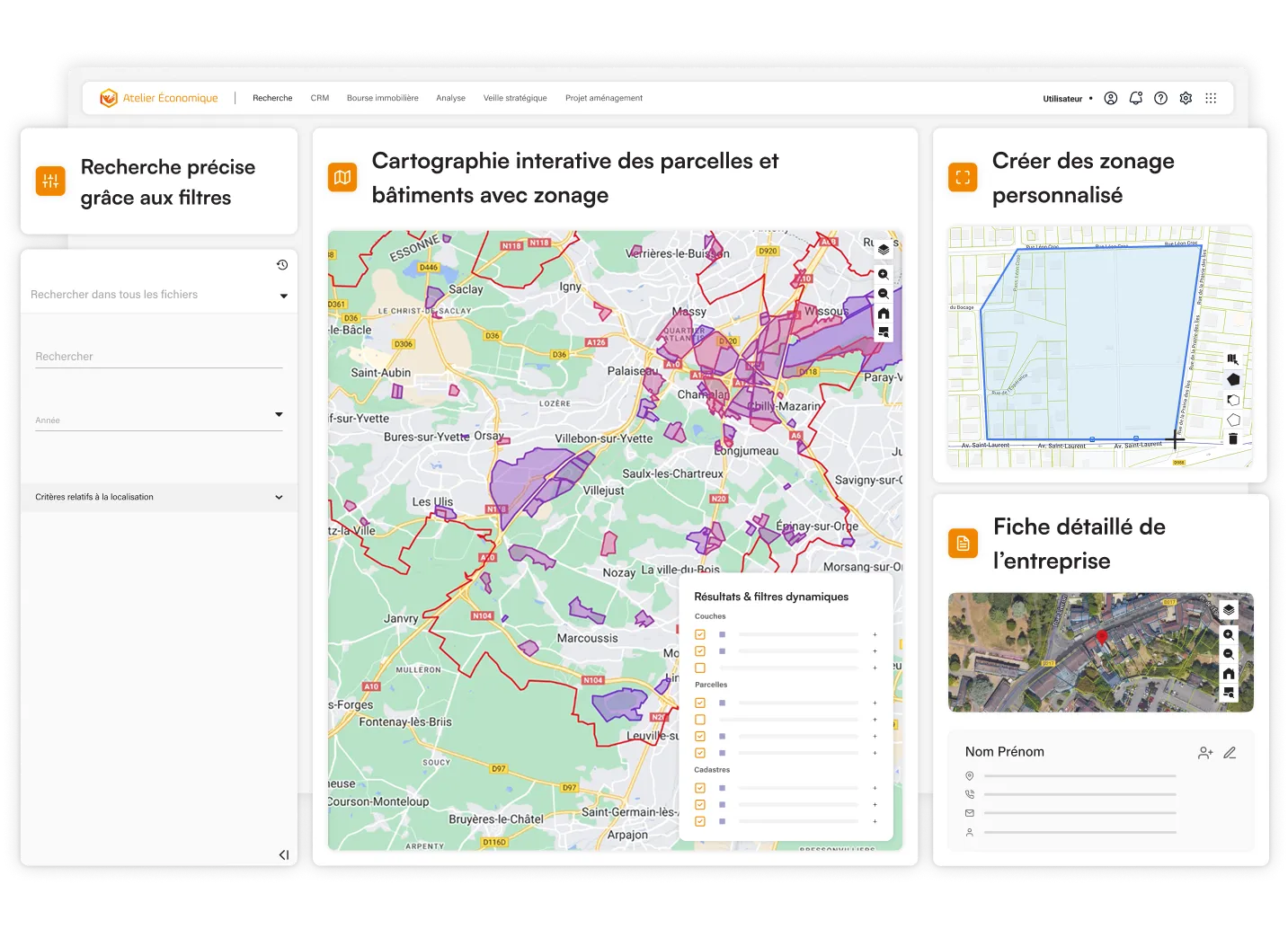Expand first Parcelles row plus sign
This screenshot has width=1288, height=938.
tap(875, 703)
